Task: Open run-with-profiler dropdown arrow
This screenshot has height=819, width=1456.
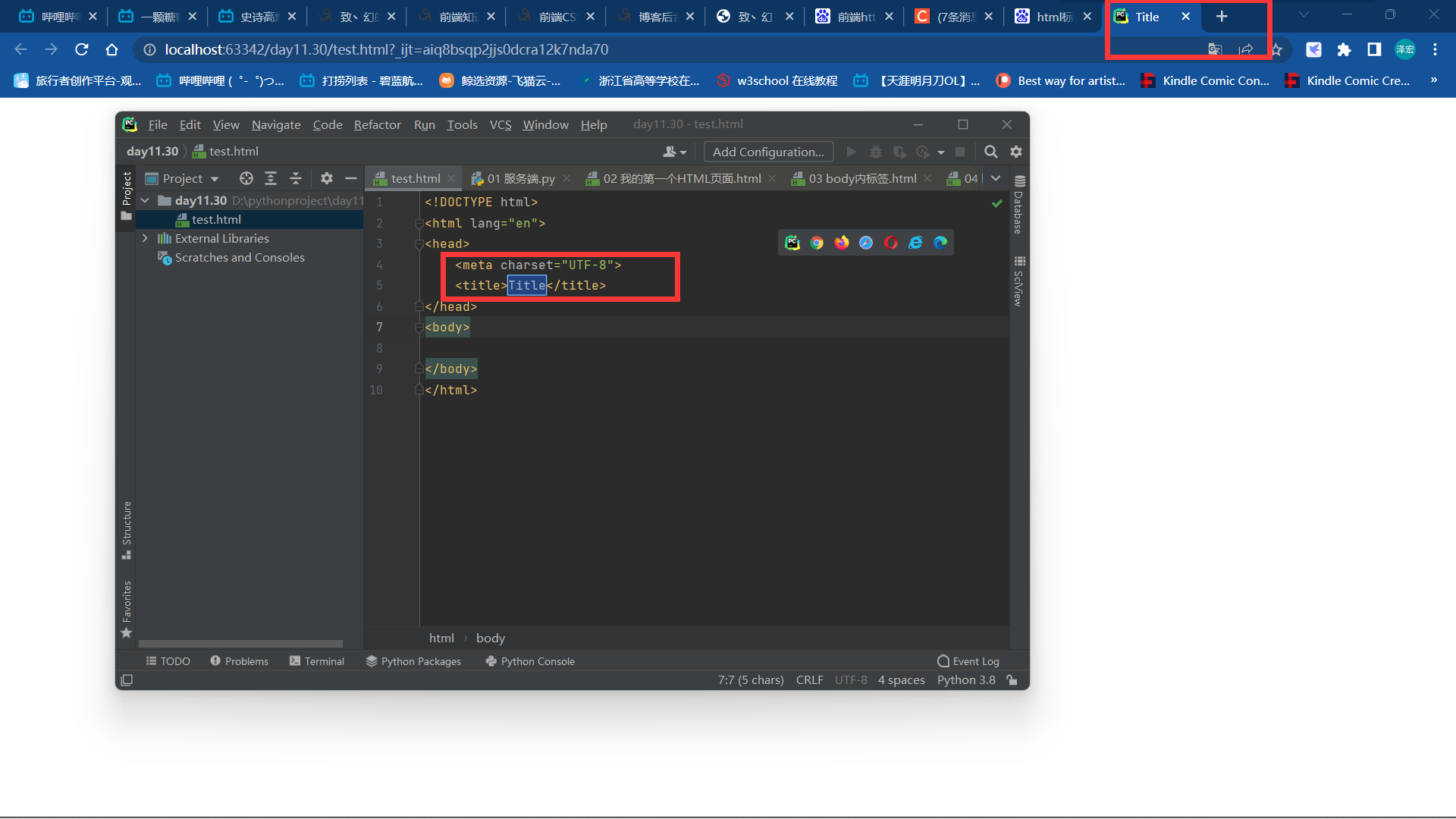Action: [x=941, y=152]
